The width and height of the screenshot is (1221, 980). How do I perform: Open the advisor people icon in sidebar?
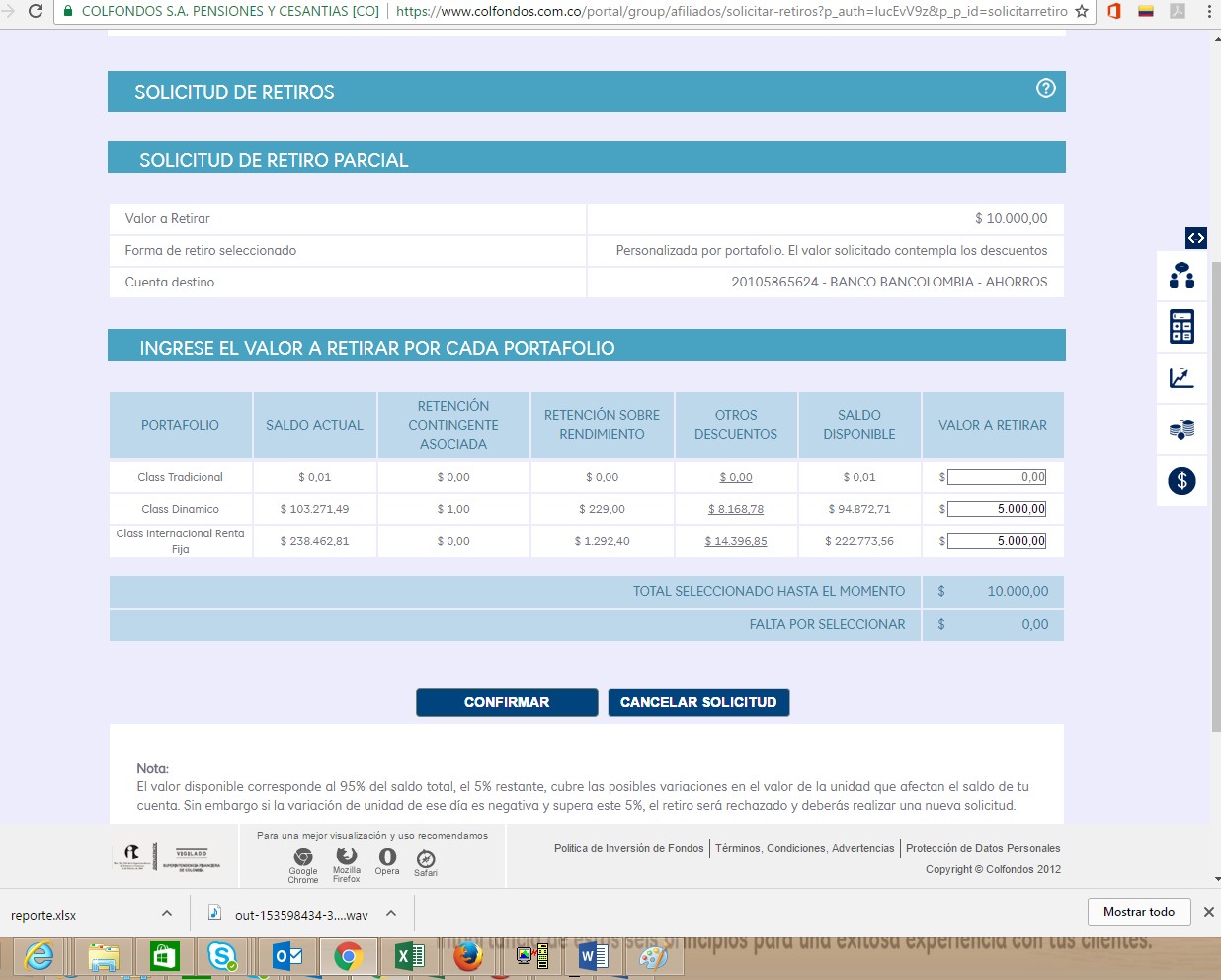(1181, 276)
